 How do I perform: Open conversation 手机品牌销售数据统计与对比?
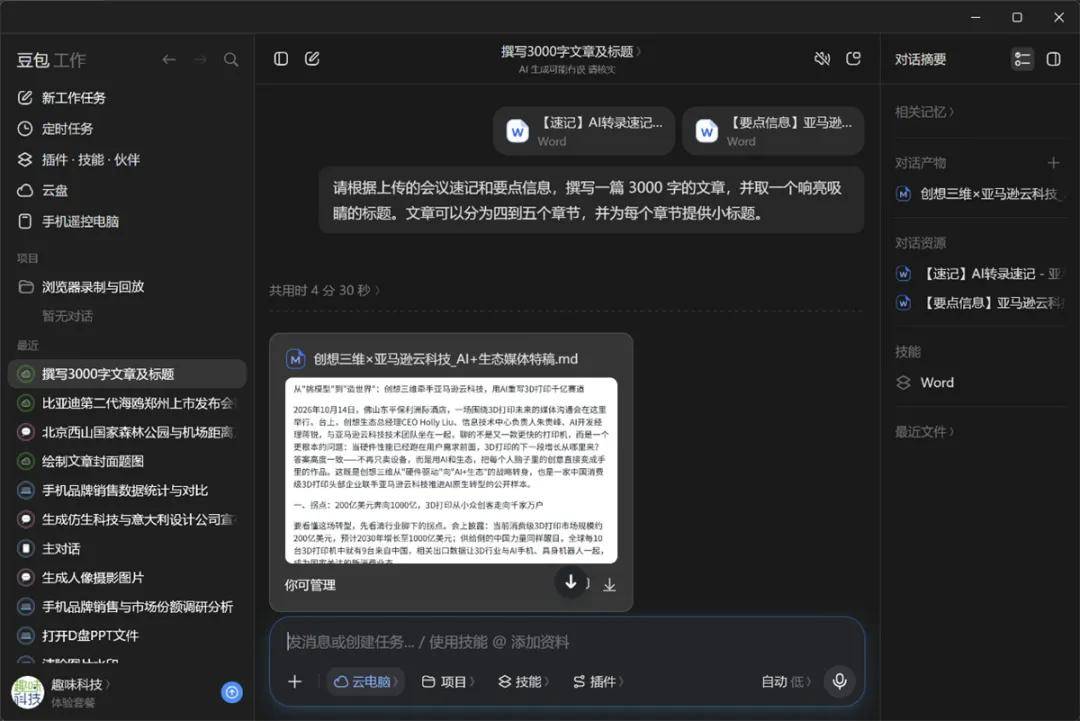[x=127, y=490]
